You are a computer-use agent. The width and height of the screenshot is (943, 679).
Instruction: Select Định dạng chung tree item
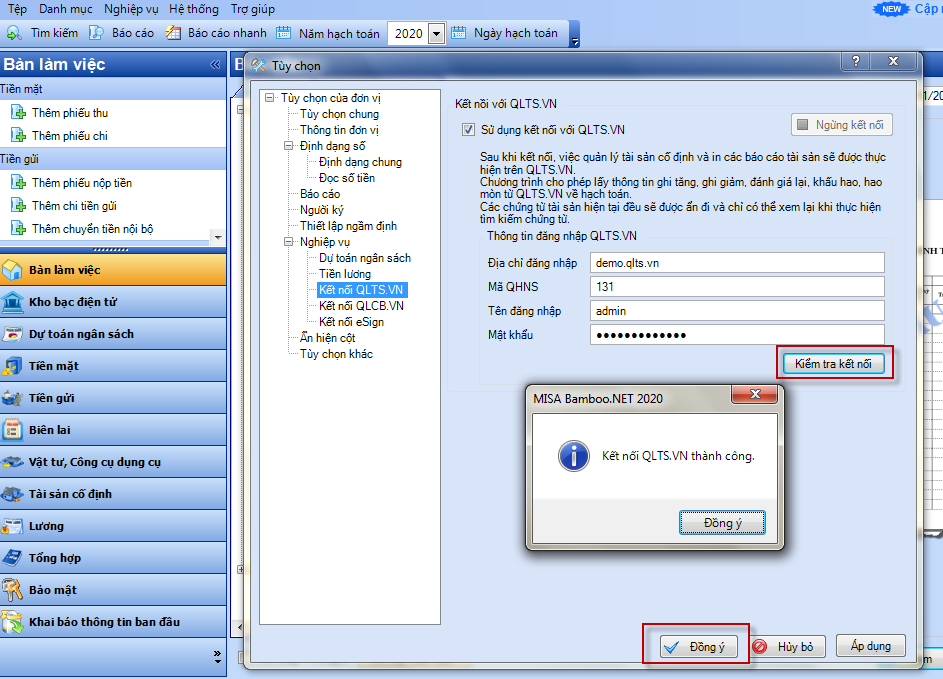pyautogui.click(x=360, y=162)
